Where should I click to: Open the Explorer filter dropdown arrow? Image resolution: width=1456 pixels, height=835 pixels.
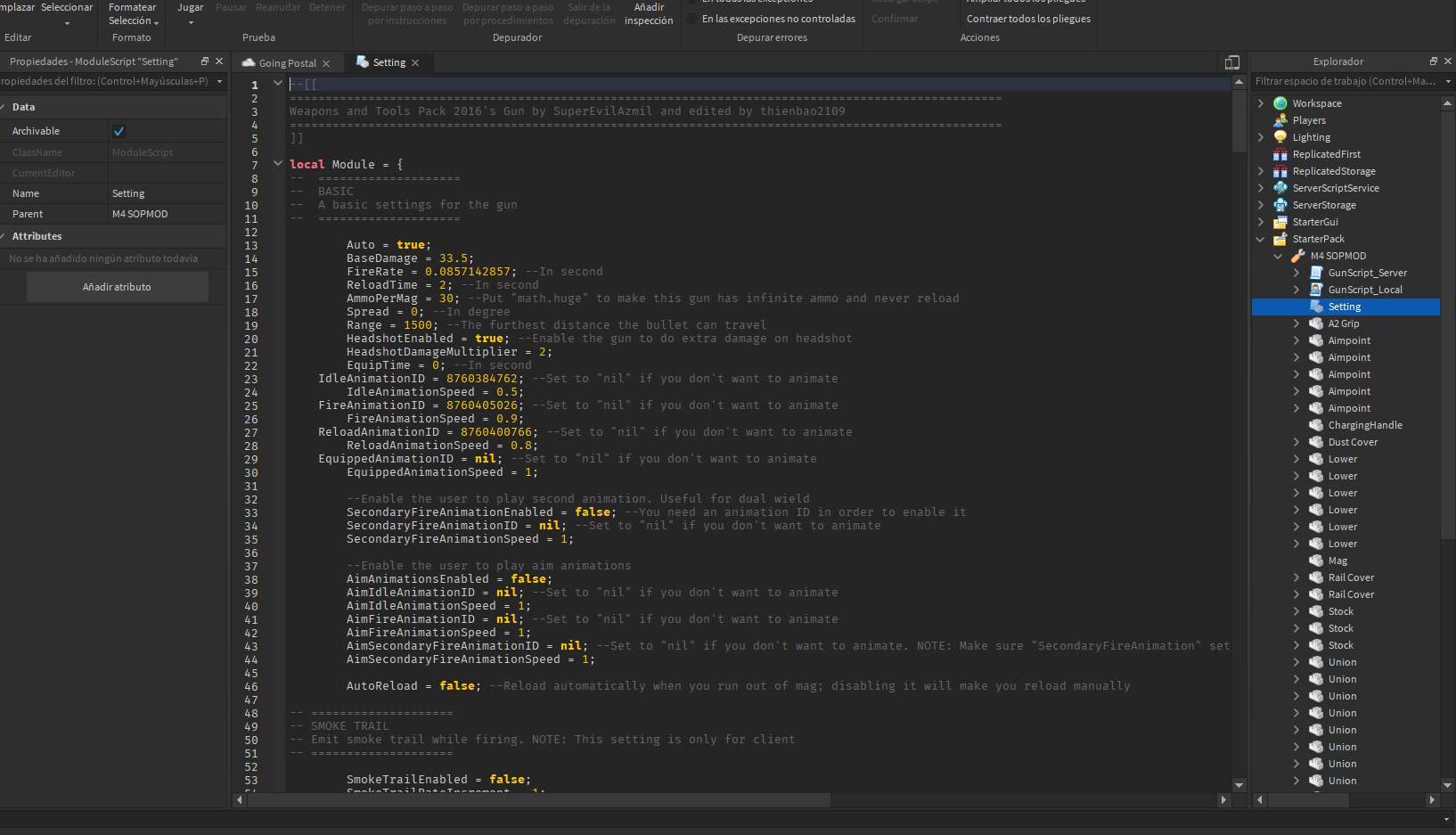(1448, 81)
